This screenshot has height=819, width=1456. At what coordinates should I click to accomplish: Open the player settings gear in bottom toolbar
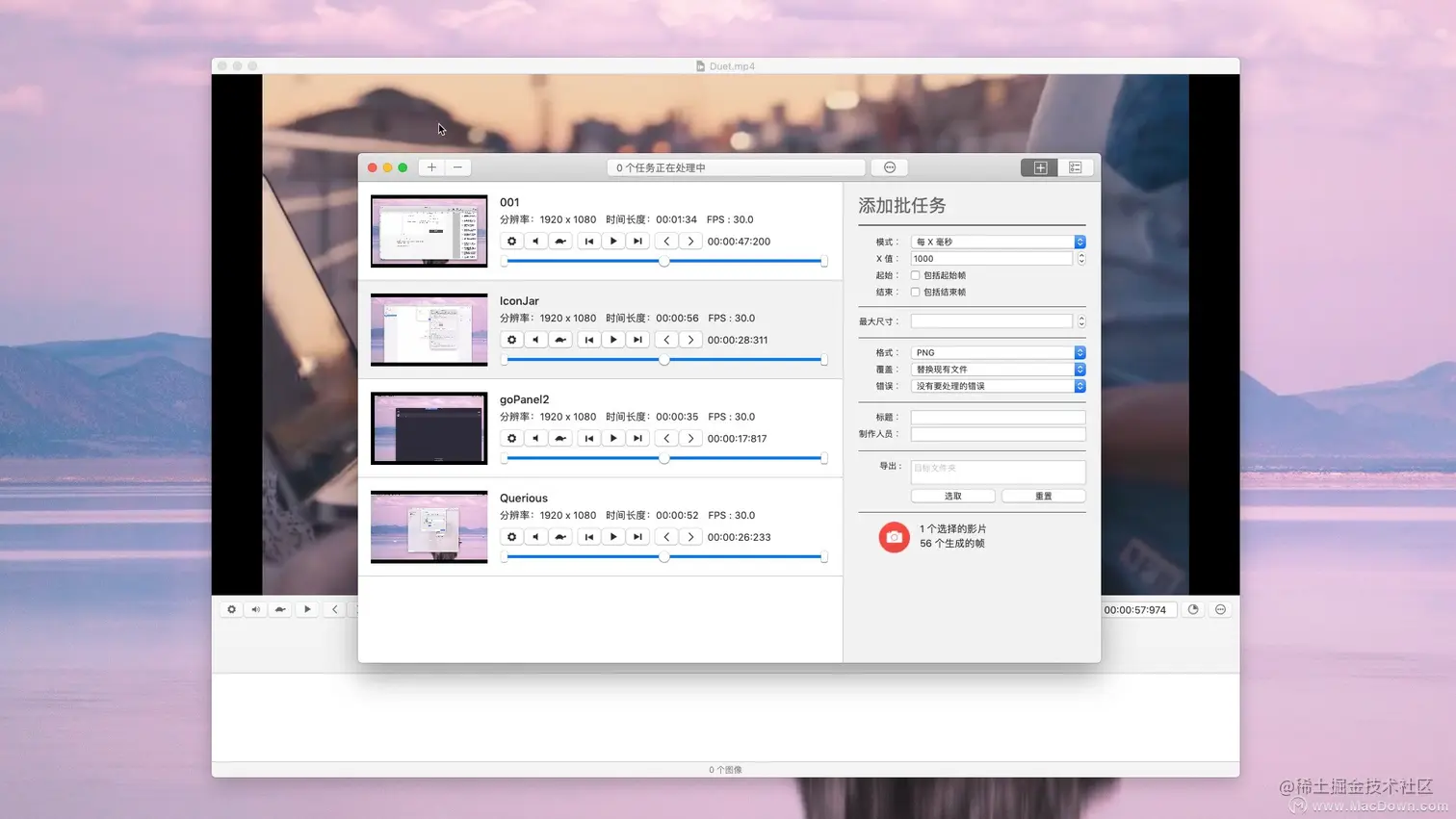click(230, 609)
